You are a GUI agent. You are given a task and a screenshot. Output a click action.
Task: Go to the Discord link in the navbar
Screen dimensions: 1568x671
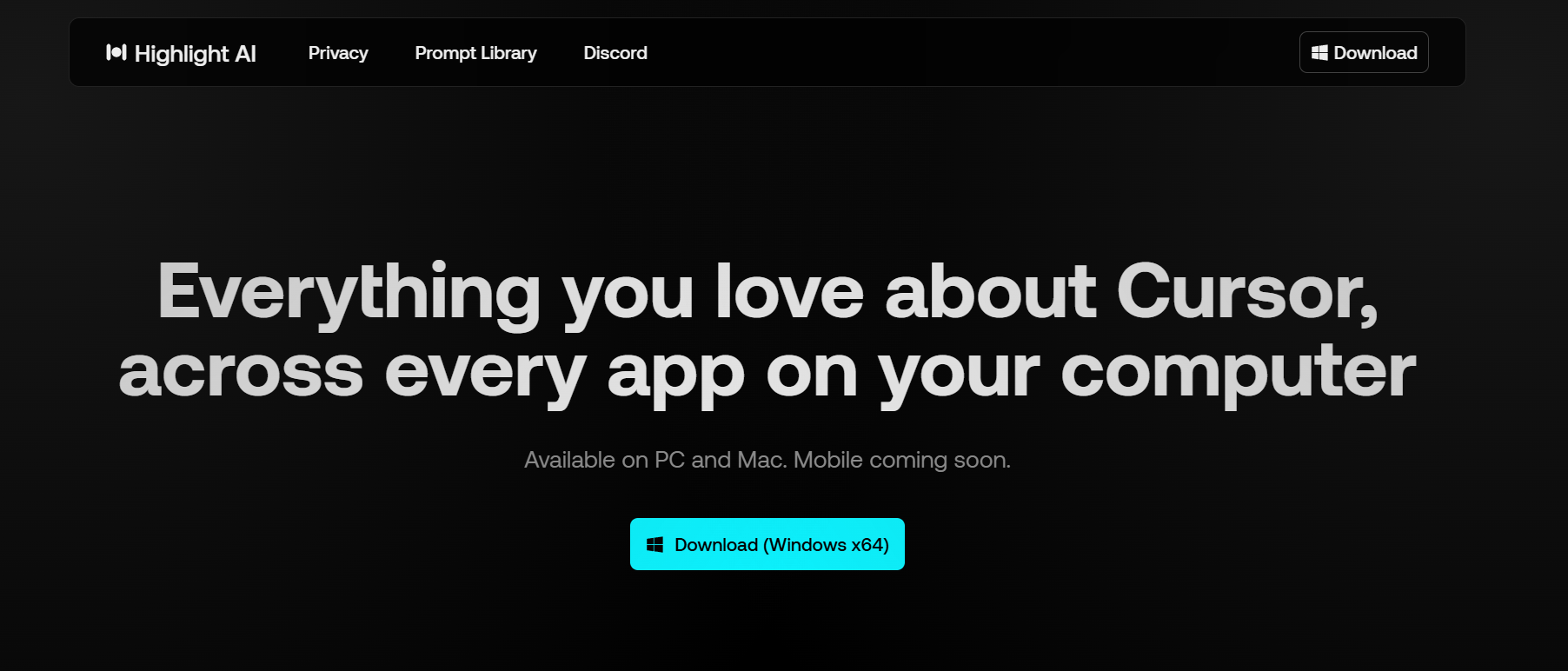pos(615,53)
